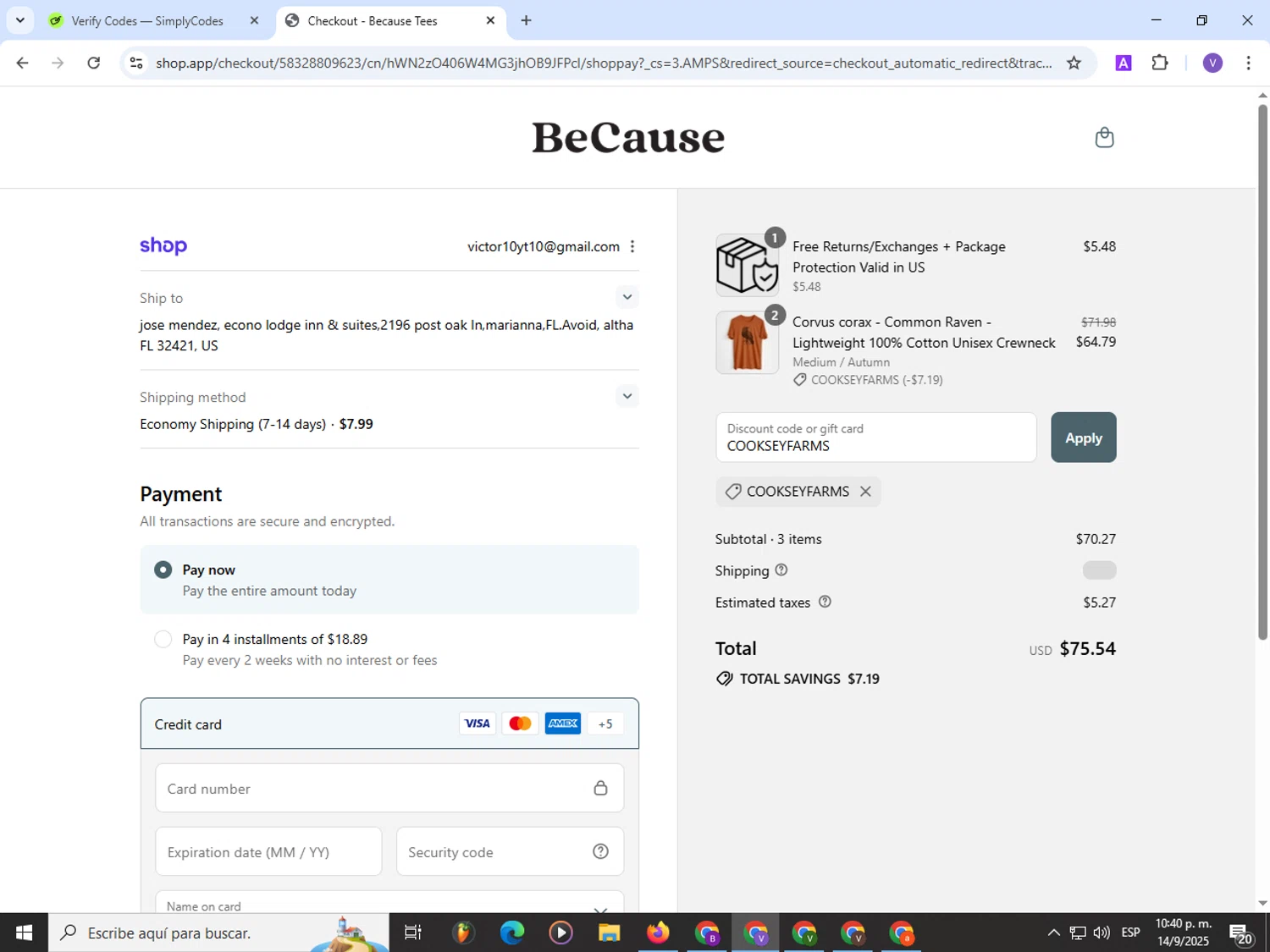Open File Explorer from taskbar
The width and height of the screenshot is (1270, 952).
[x=609, y=933]
